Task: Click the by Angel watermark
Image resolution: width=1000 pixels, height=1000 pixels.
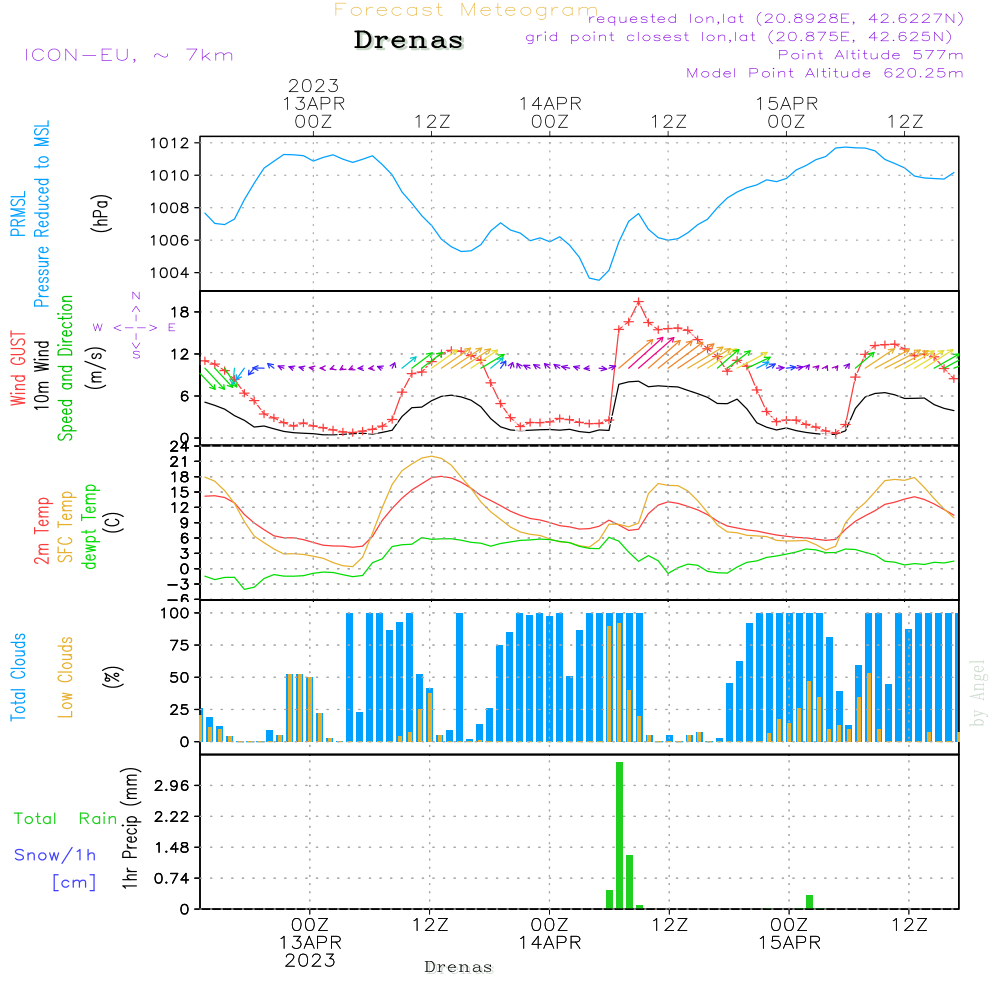Action: pos(978,692)
